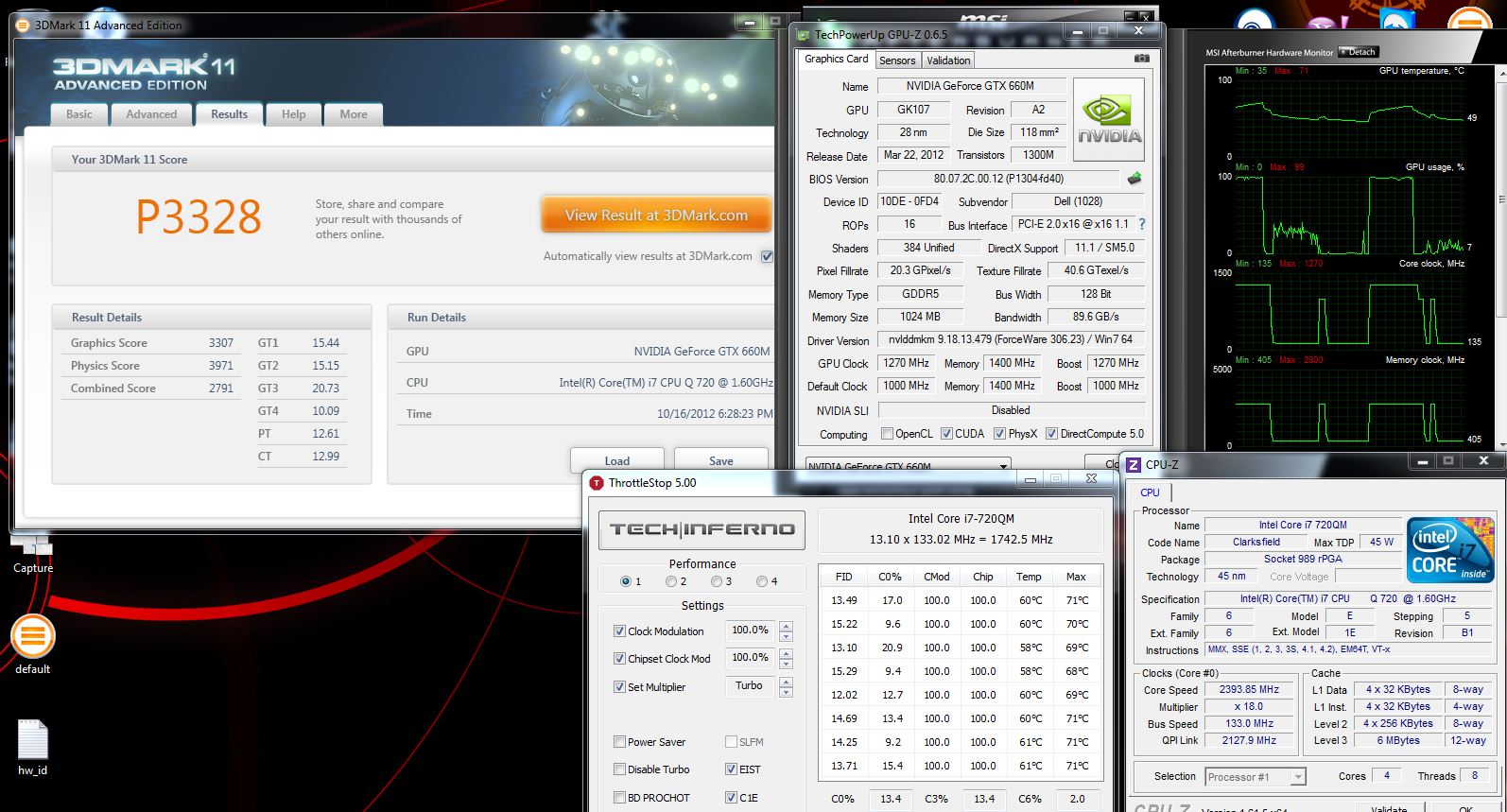This screenshot has height=812, width=1507.
Task: Toggle CUDA computing checkbox in GPU-Z
Action: (x=946, y=433)
